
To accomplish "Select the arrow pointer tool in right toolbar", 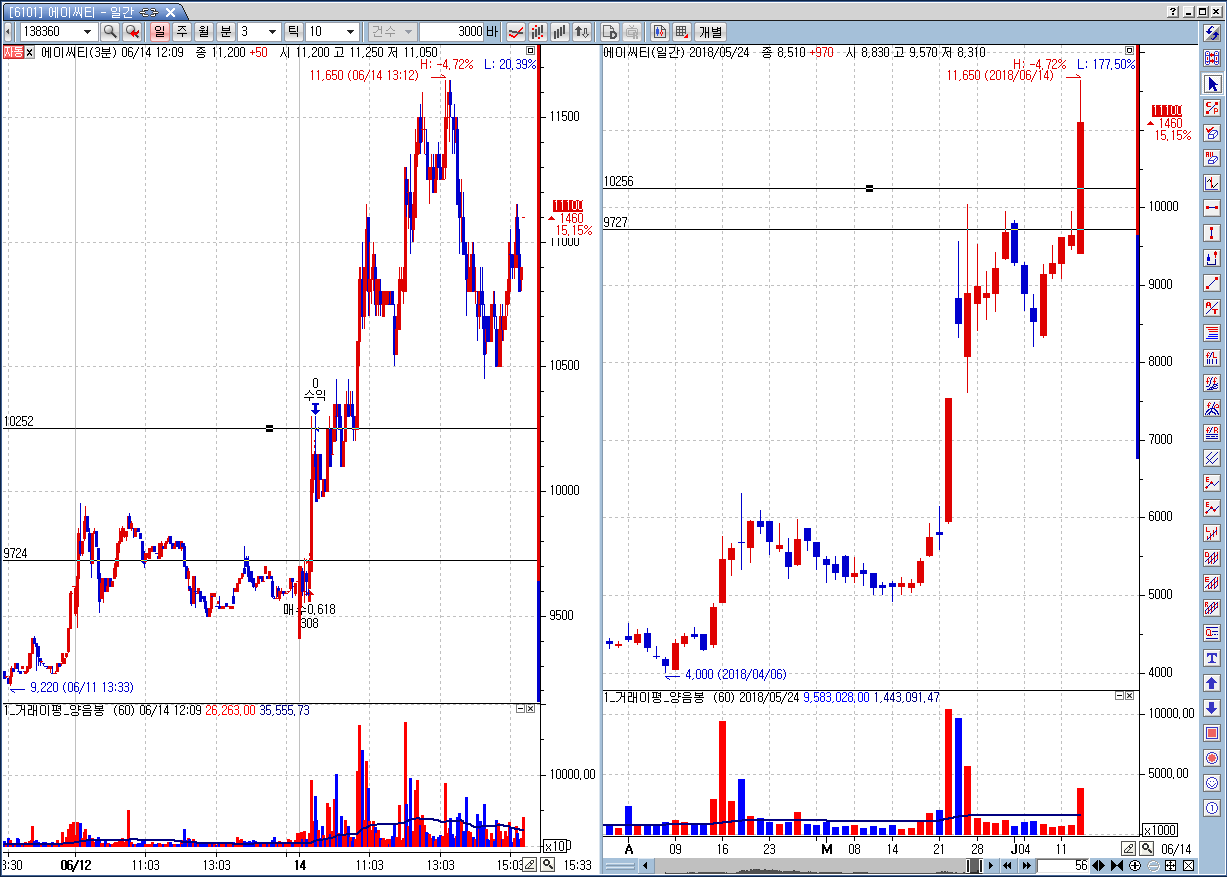I will [1212, 82].
